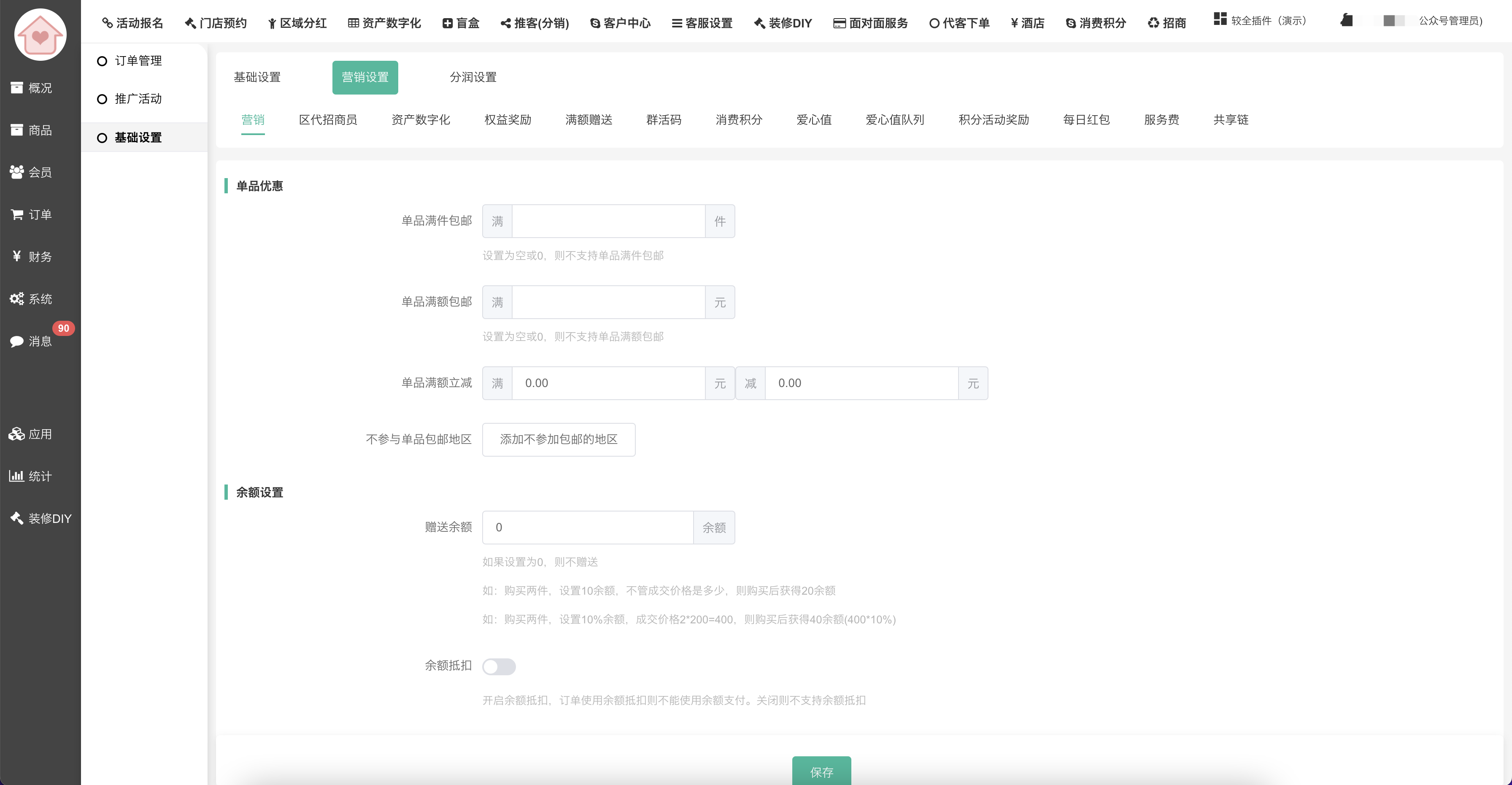Click the 赠送余额 input field

(587, 527)
